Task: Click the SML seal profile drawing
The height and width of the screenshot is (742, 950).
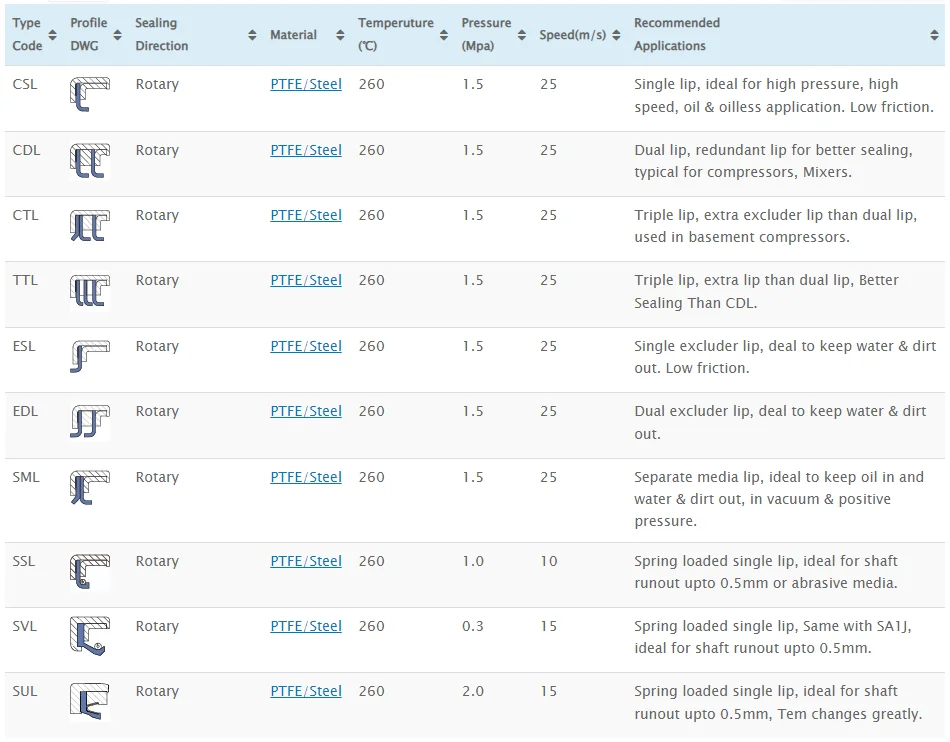Action: pyautogui.click(x=89, y=487)
